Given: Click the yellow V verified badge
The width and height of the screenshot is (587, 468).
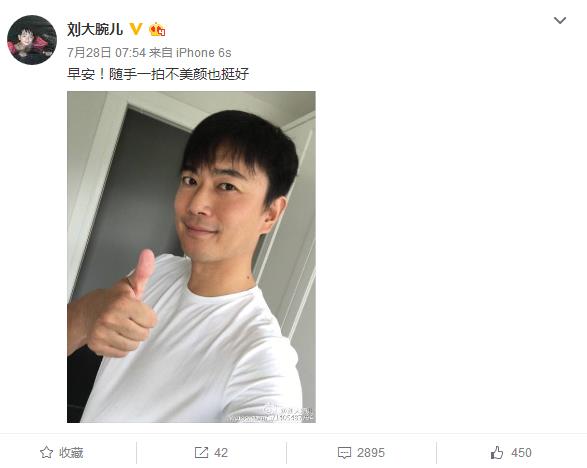Looking at the screenshot, I should [x=136, y=29].
